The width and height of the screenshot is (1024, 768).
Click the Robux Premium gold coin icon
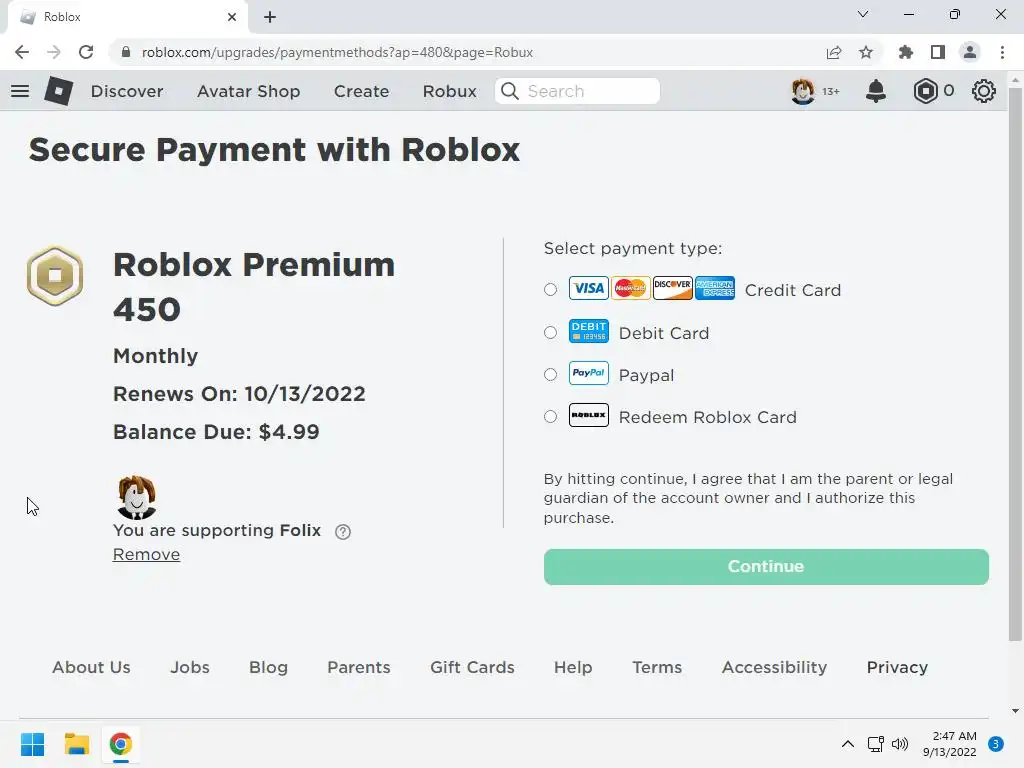click(x=55, y=276)
